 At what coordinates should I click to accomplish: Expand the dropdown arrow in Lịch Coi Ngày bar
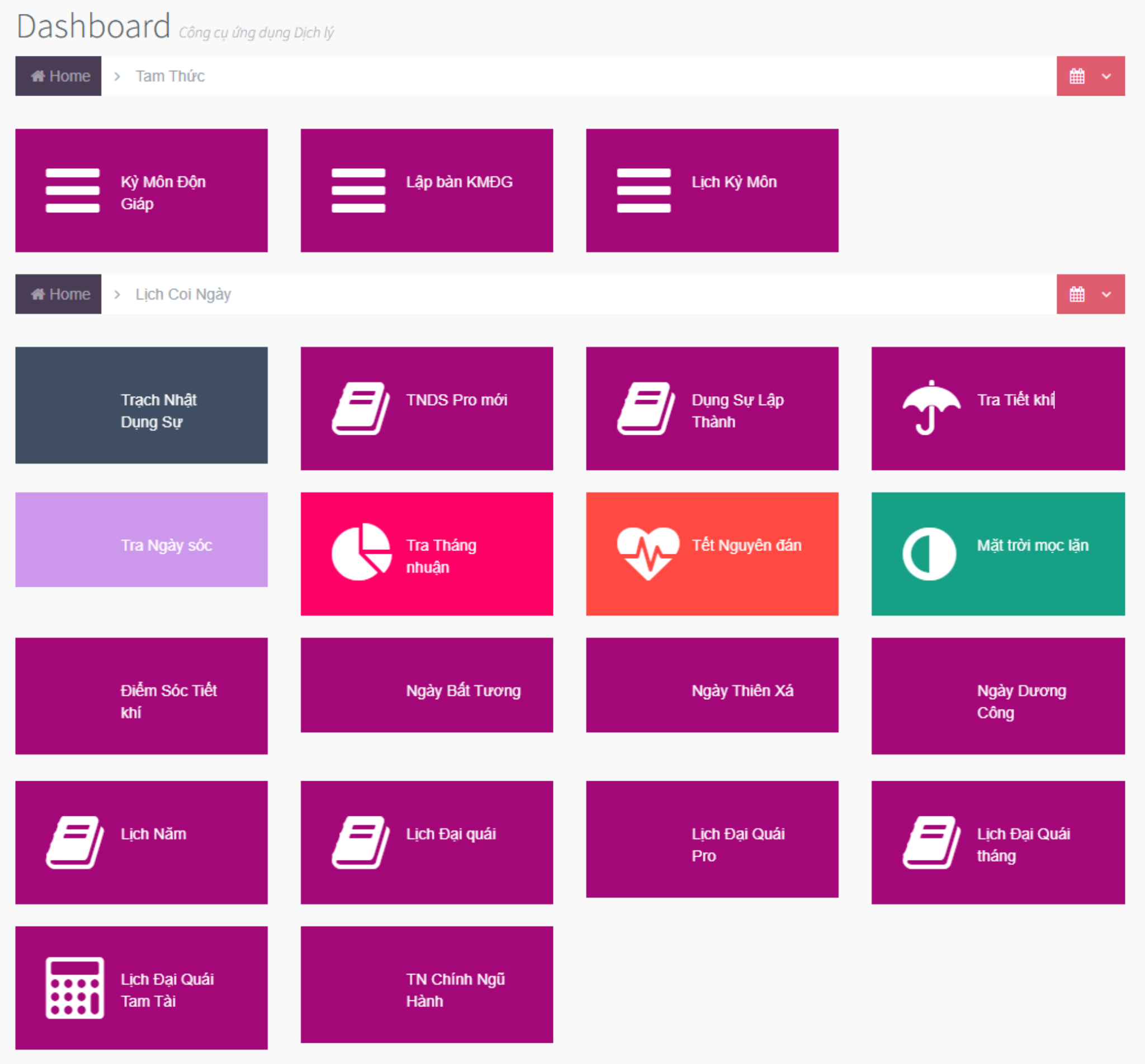click(x=1106, y=294)
